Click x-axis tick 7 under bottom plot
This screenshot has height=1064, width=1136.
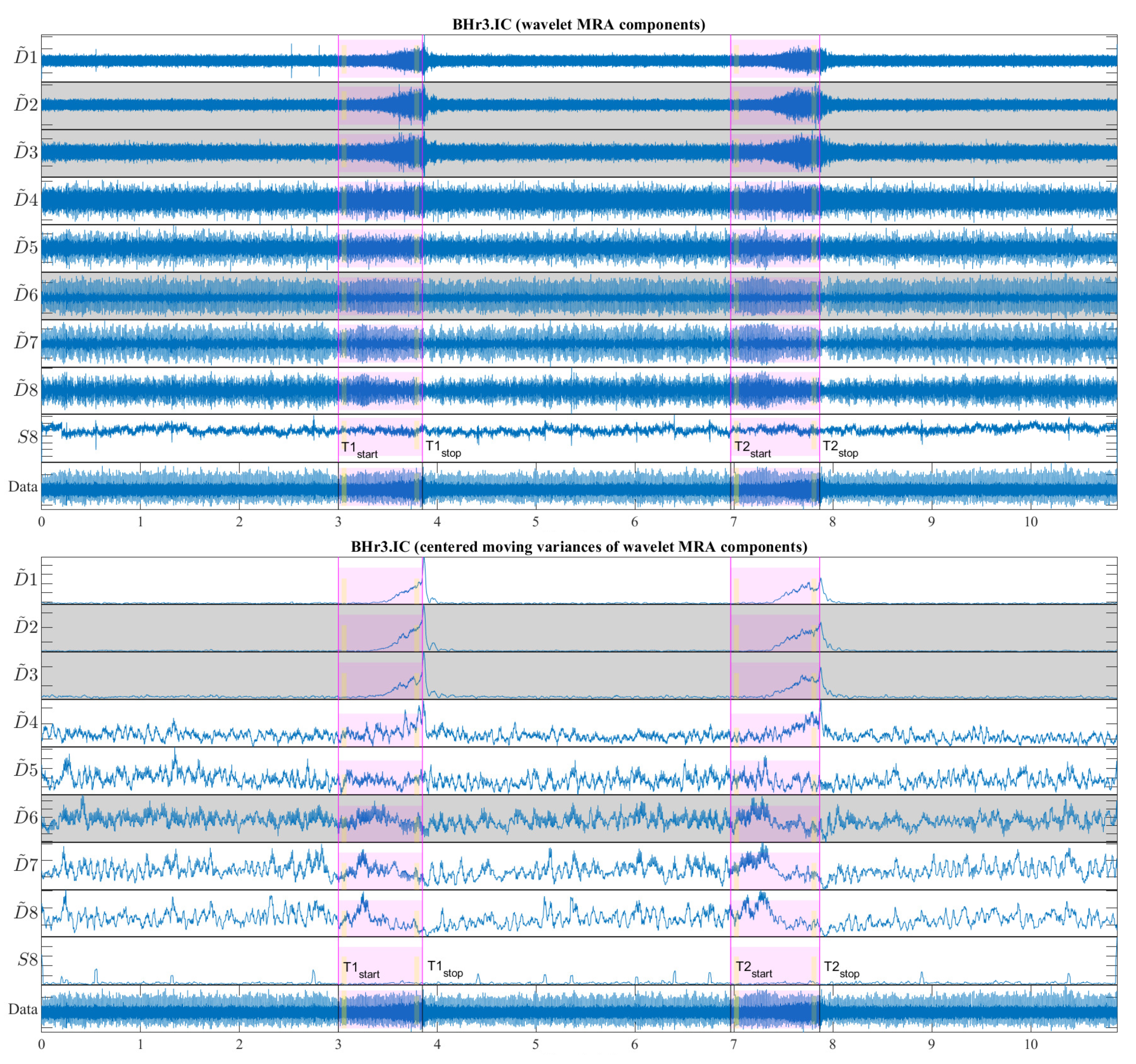[x=733, y=1044]
